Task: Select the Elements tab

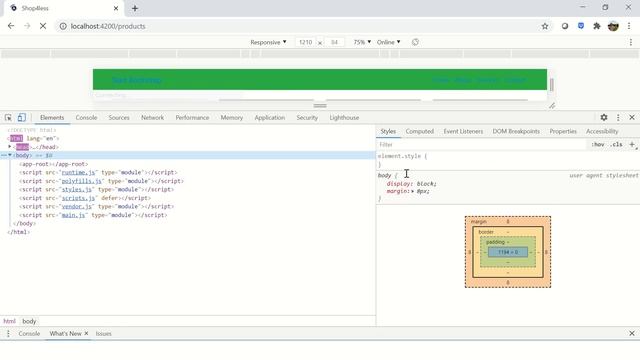Action: coord(52,118)
